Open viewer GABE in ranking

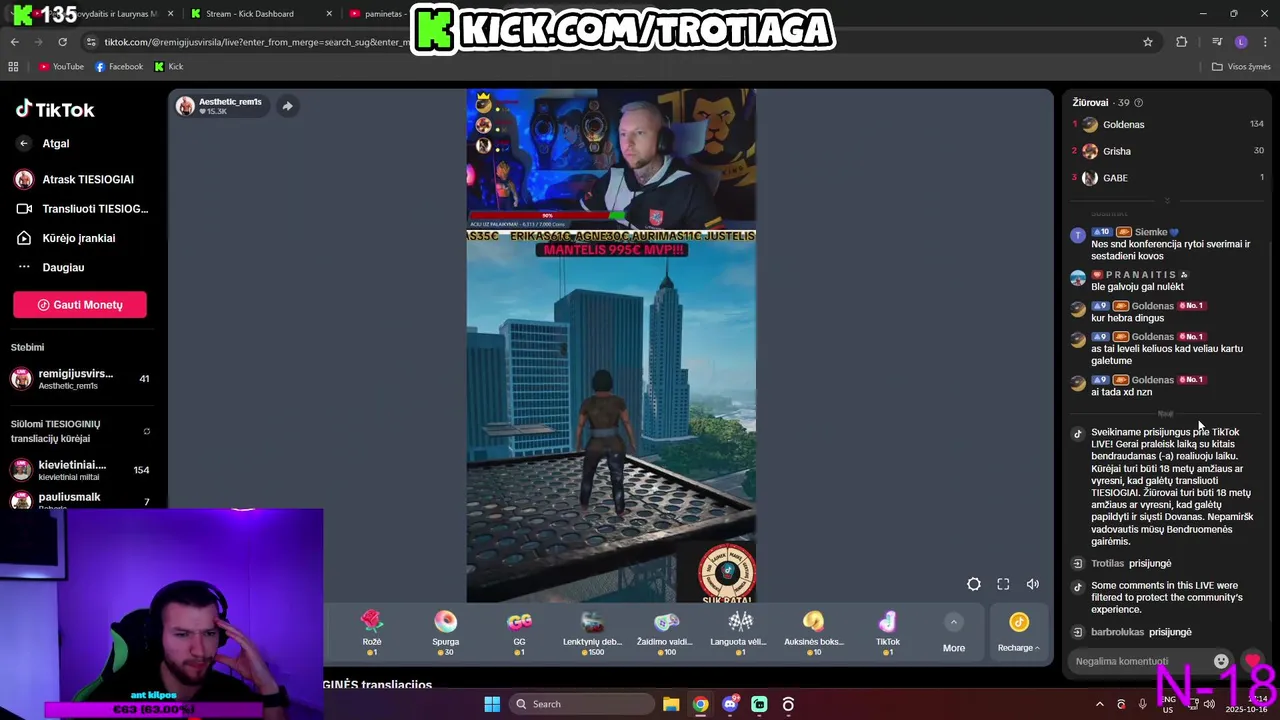point(1167,178)
